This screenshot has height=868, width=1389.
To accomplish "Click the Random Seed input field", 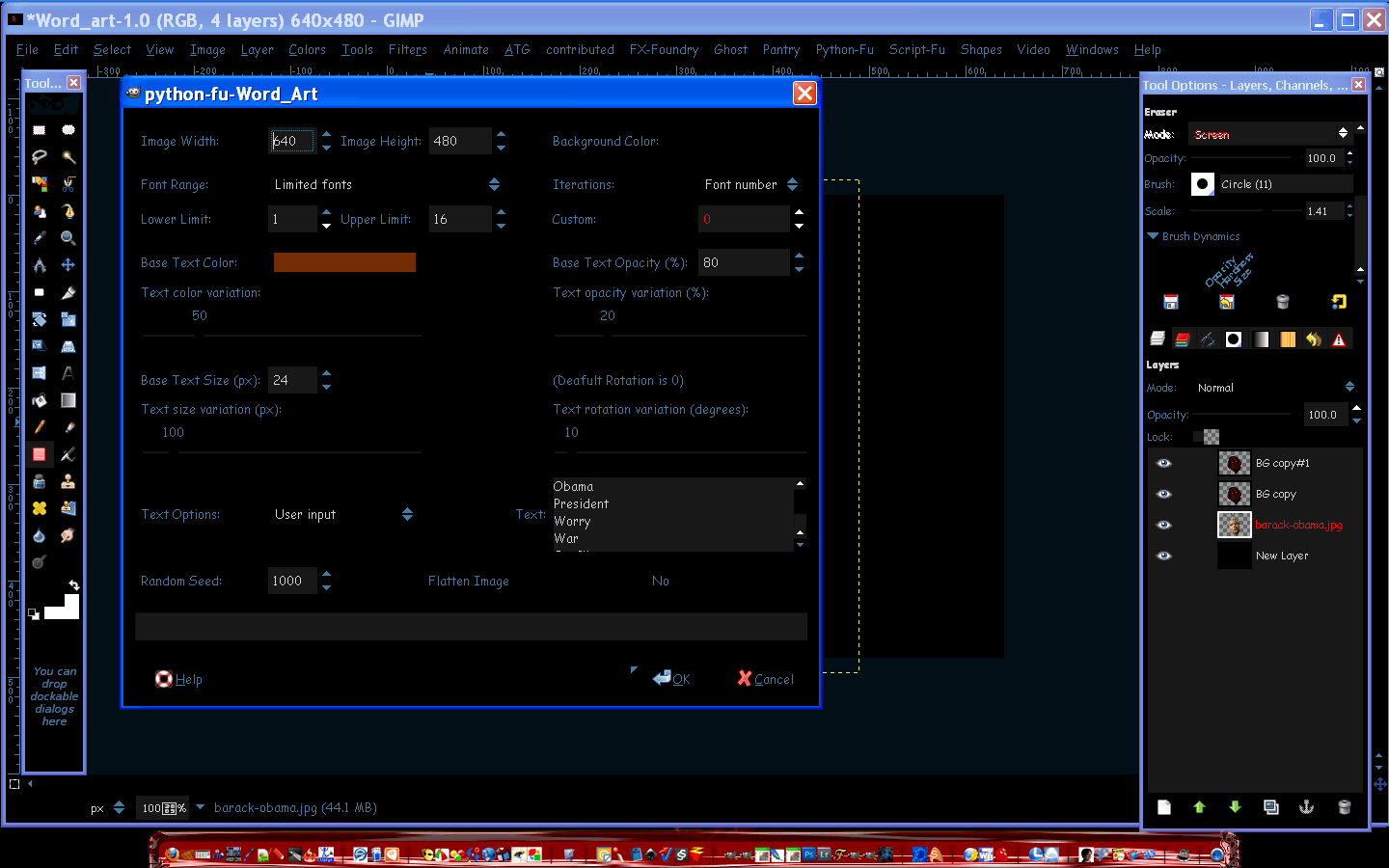I will [292, 581].
